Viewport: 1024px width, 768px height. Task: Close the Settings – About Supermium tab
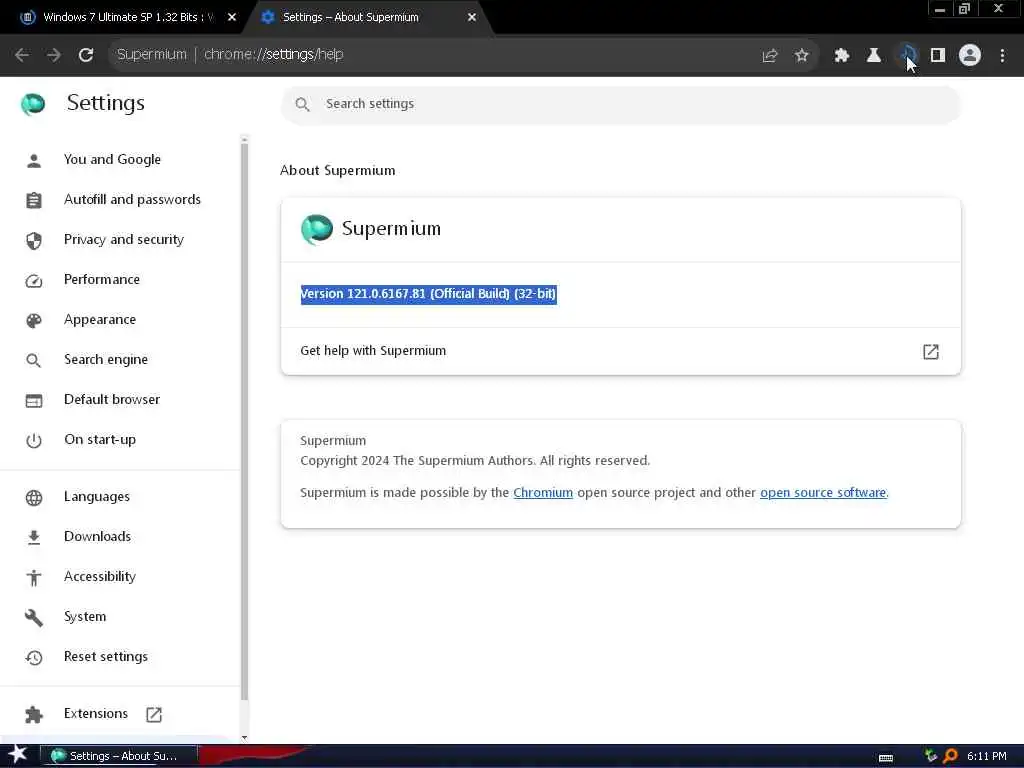click(472, 17)
